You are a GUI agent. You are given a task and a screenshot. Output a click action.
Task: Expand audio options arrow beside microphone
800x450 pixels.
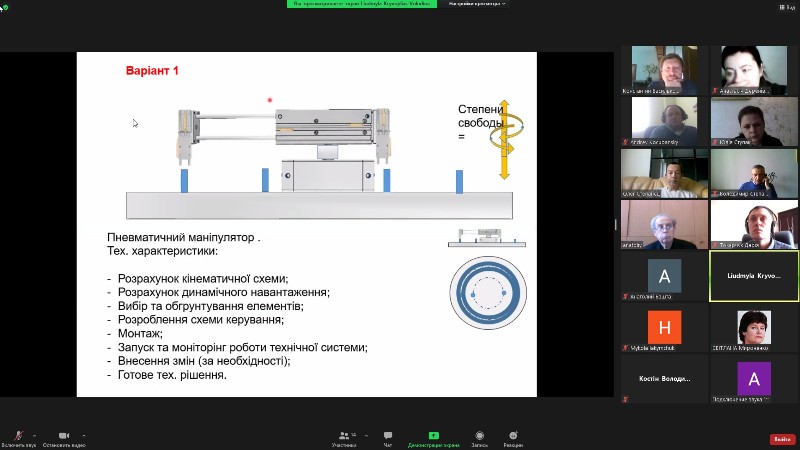(x=35, y=435)
